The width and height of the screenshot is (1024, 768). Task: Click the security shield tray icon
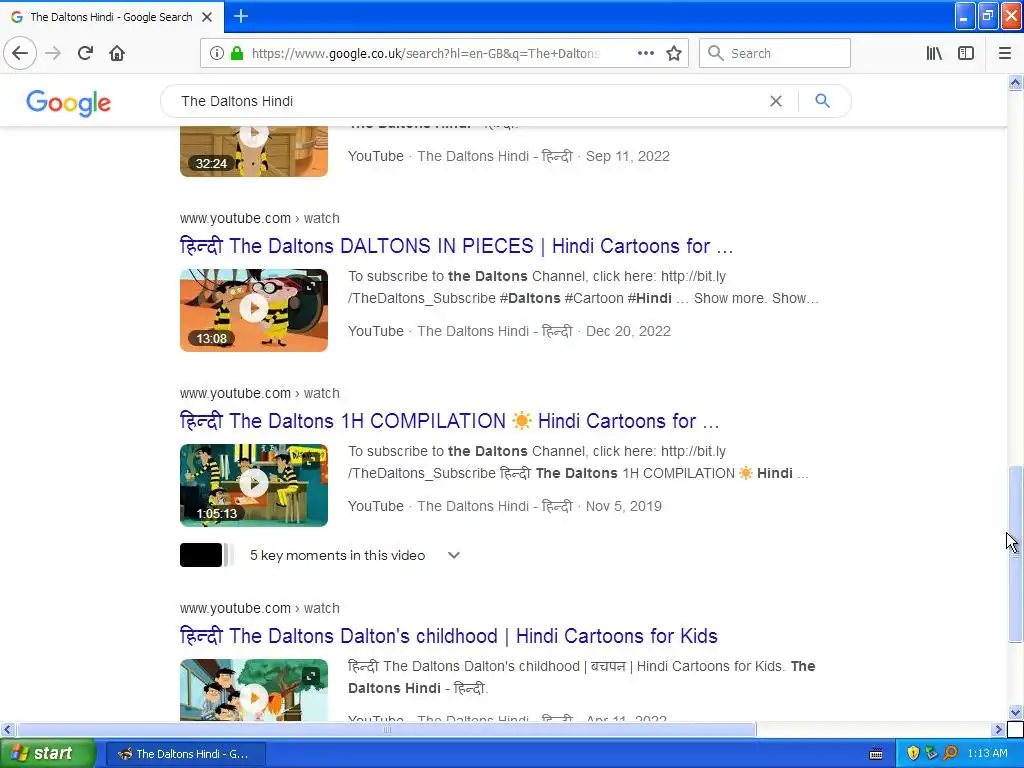(913, 754)
